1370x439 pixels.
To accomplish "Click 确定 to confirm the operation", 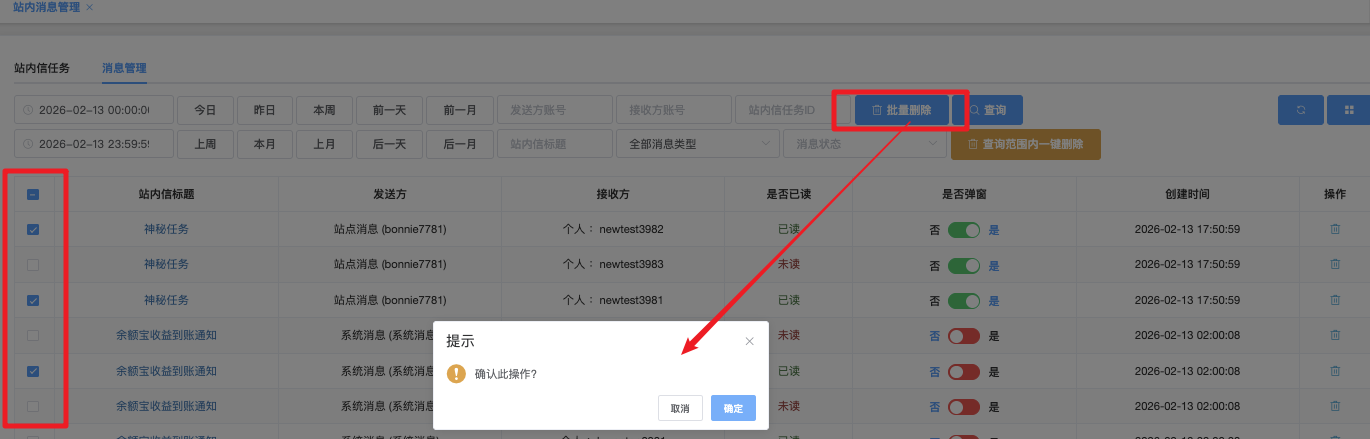I will coord(733,408).
